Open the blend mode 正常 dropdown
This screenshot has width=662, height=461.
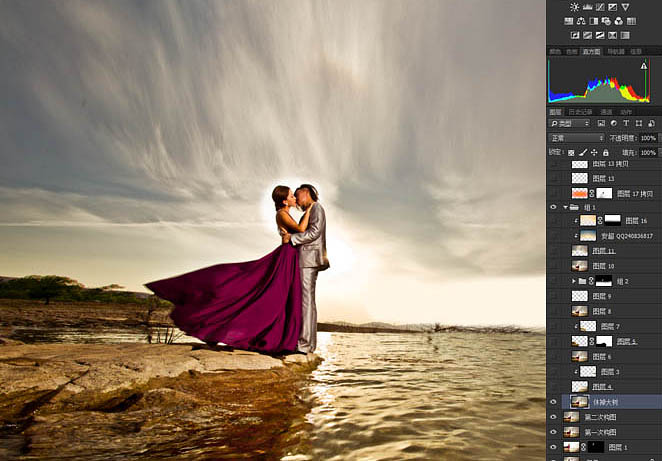pos(577,138)
